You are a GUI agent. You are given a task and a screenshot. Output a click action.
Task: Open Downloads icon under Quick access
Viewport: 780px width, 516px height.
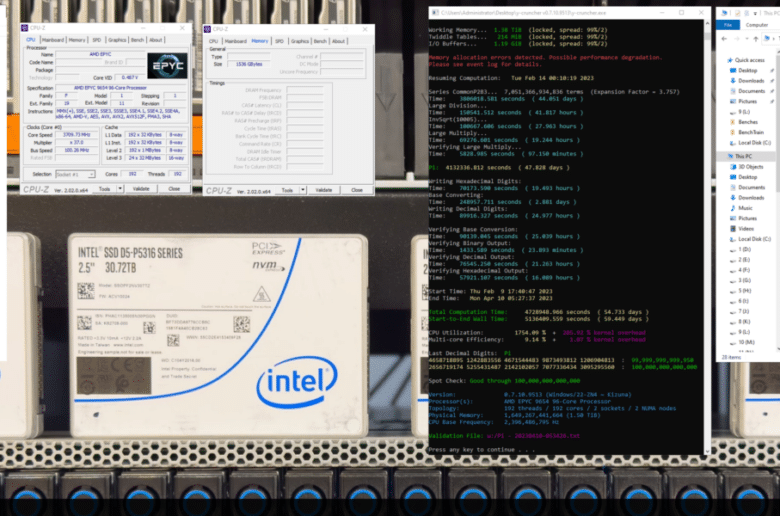point(733,81)
